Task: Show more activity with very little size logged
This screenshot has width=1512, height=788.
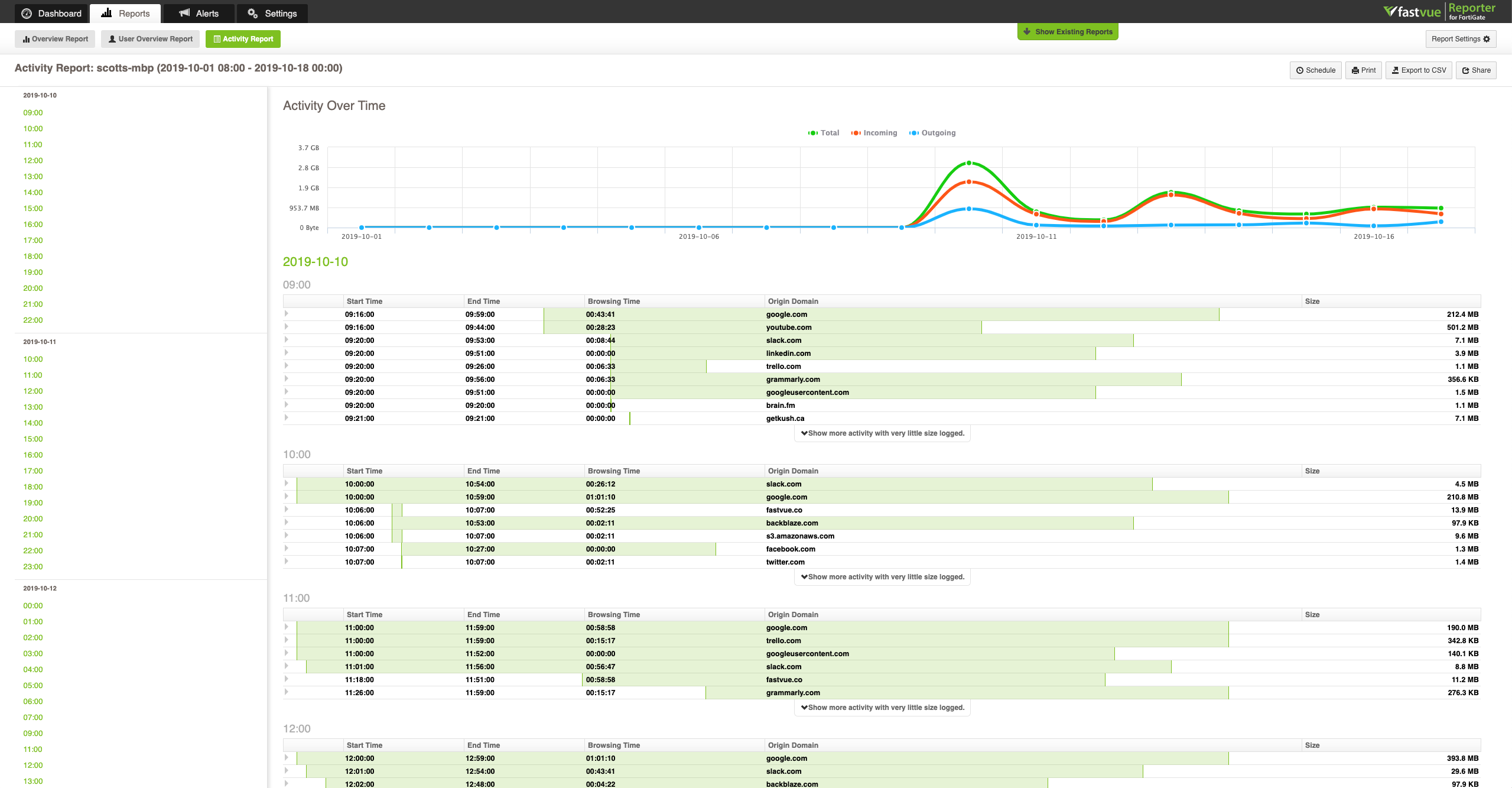Action: coord(882,433)
